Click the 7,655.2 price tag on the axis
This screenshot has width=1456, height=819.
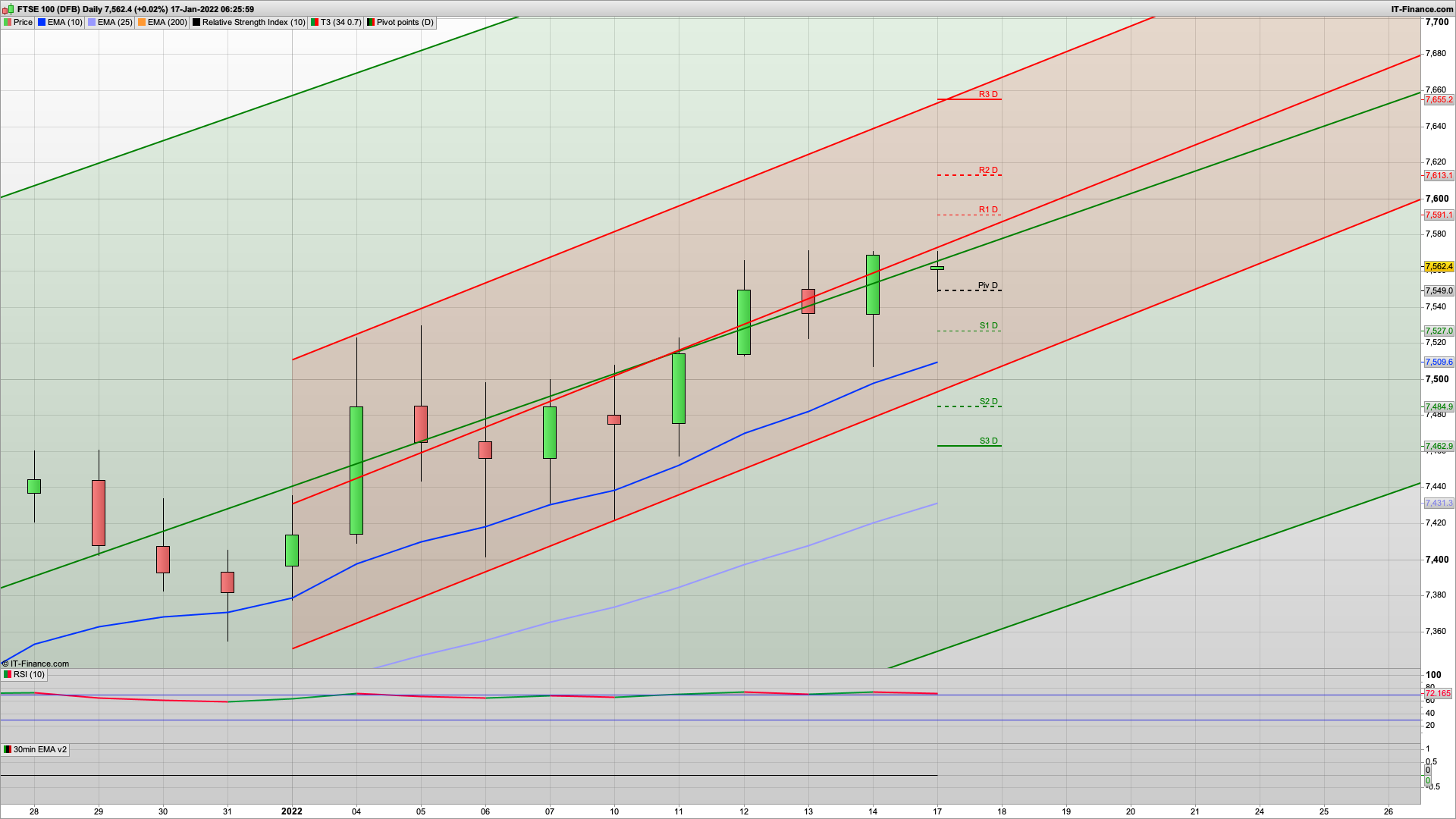pos(1439,99)
